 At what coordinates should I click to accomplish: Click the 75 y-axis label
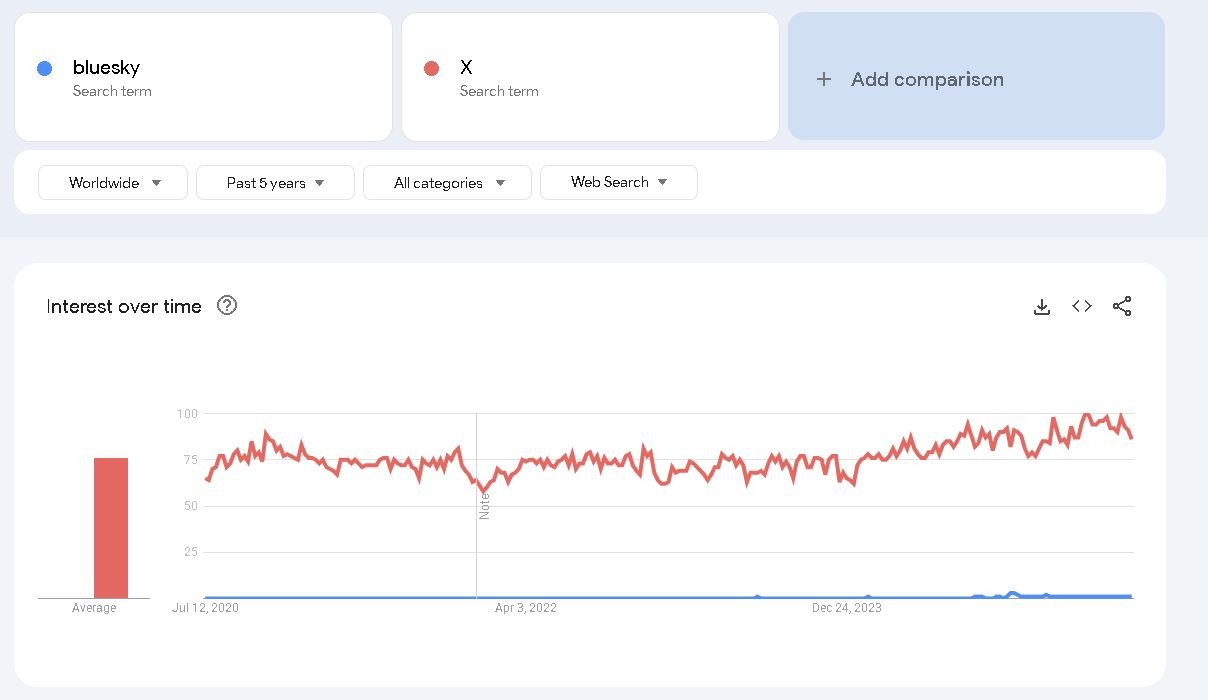click(191, 460)
